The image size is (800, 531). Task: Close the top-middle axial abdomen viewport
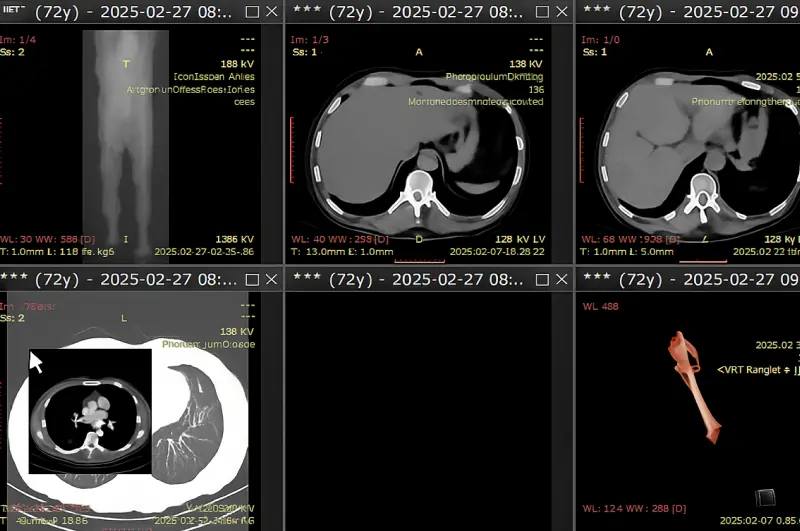point(562,12)
